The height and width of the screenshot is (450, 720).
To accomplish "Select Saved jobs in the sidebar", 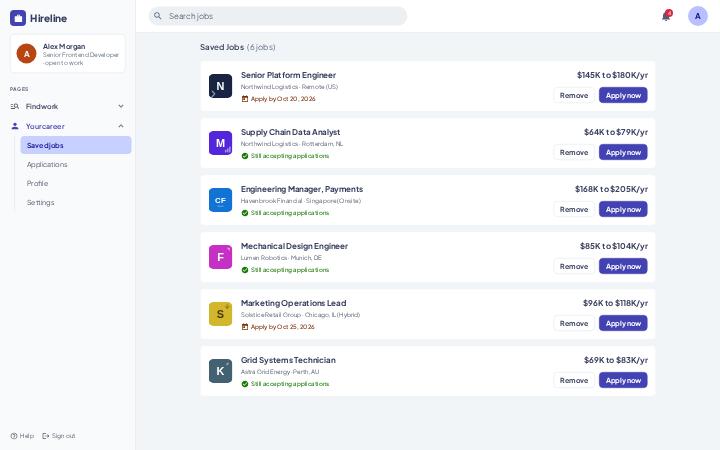I will 76,145.
